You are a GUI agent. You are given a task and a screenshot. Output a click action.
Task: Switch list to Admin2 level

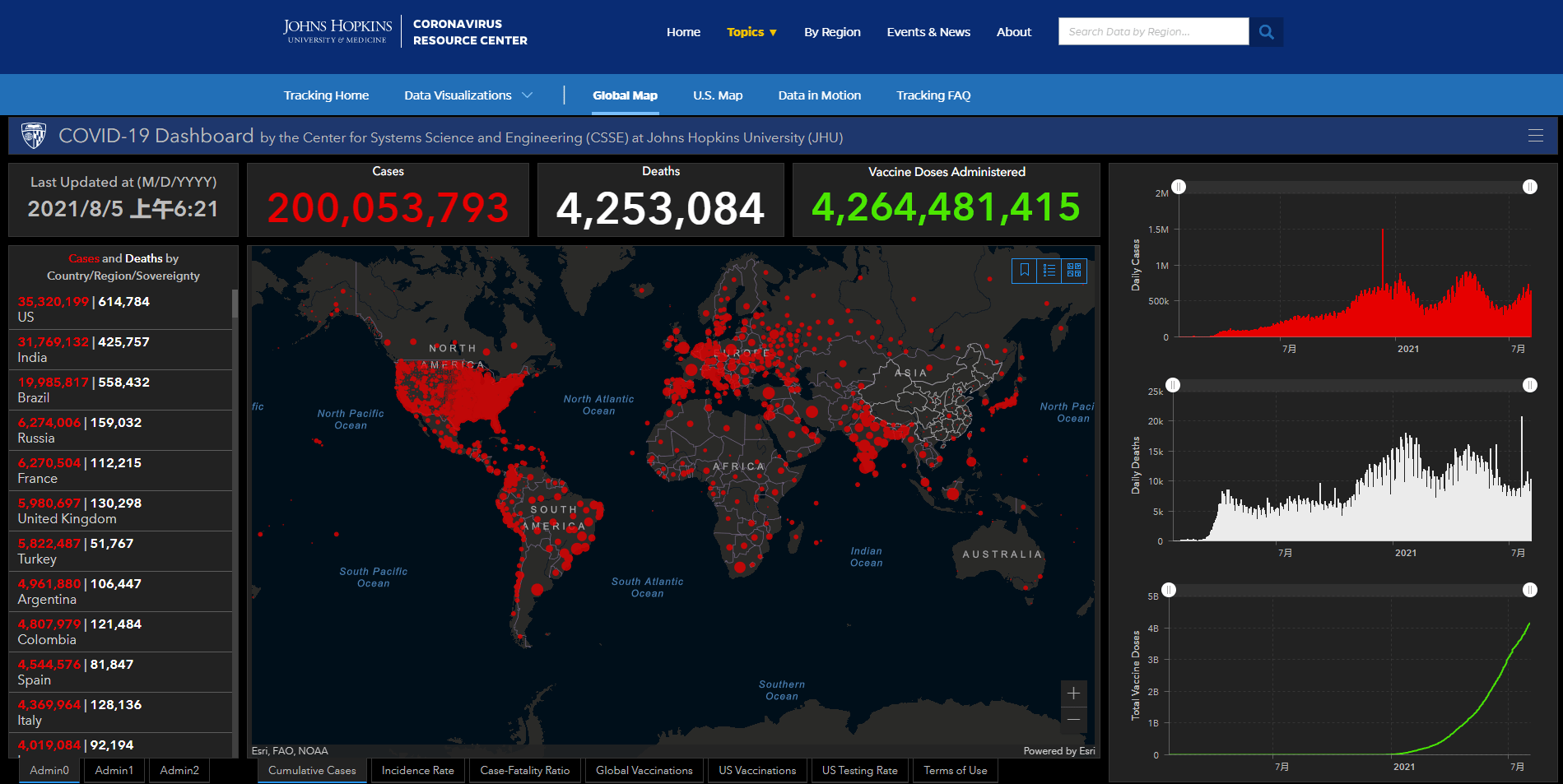pyautogui.click(x=179, y=771)
